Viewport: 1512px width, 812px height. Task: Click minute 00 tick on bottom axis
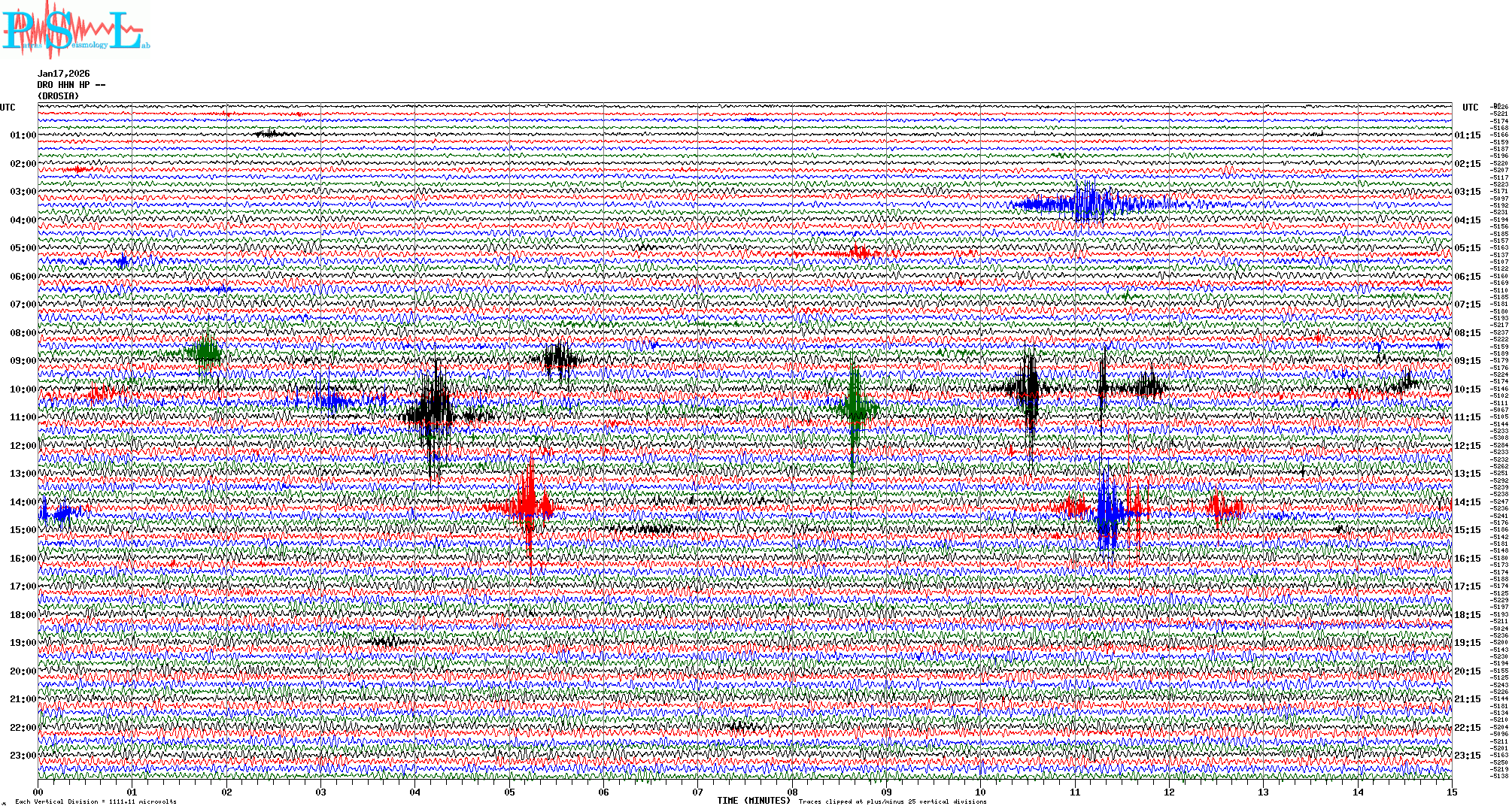38,792
